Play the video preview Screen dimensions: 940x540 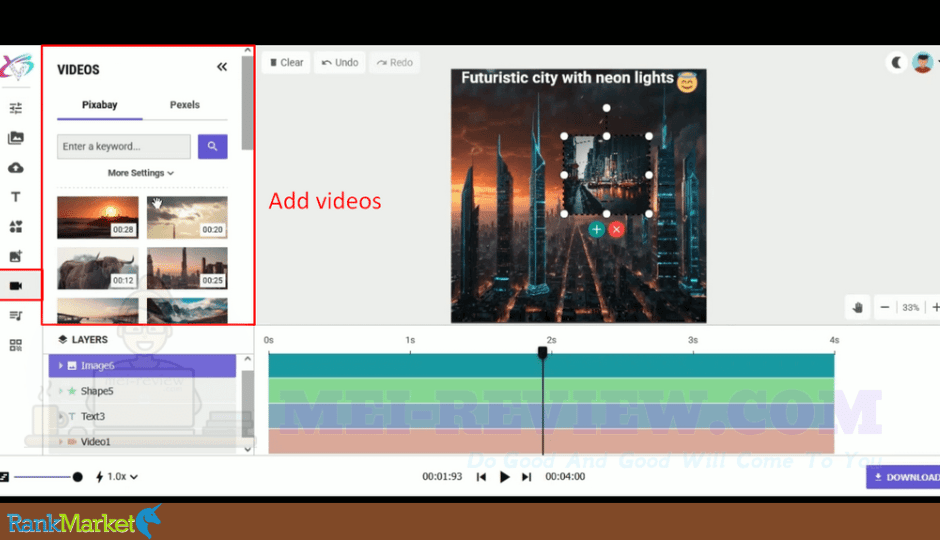pos(504,477)
